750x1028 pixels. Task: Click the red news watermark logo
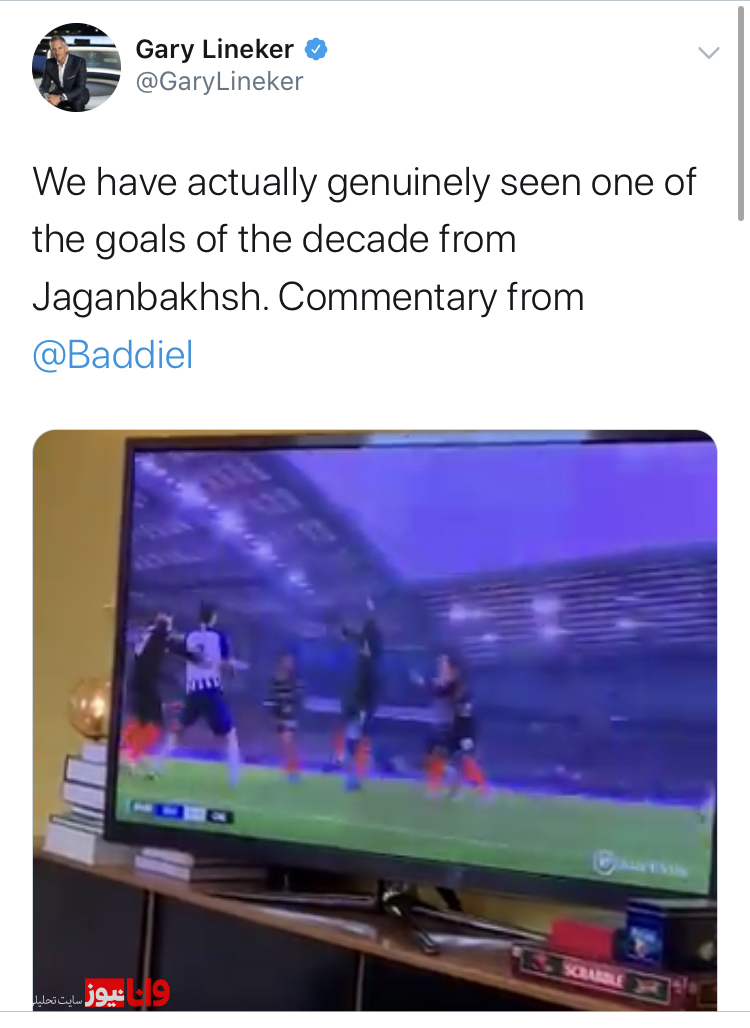pyautogui.click(x=127, y=993)
